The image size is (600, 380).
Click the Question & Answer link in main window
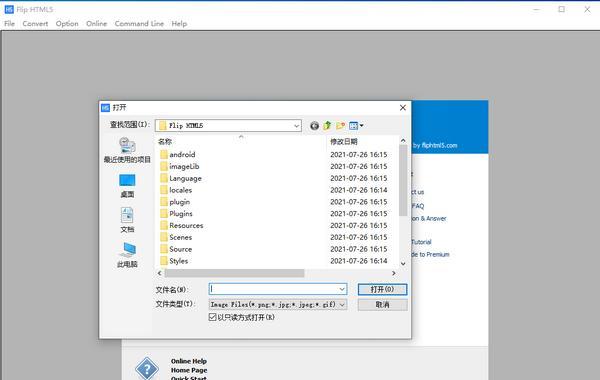(429, 219)
